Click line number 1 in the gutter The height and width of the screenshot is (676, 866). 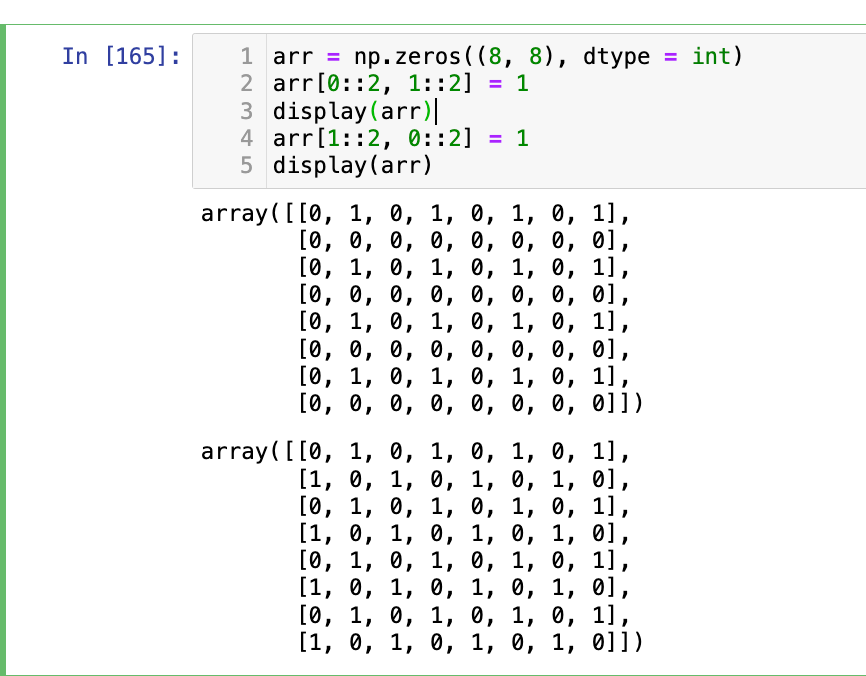point(247,56)
